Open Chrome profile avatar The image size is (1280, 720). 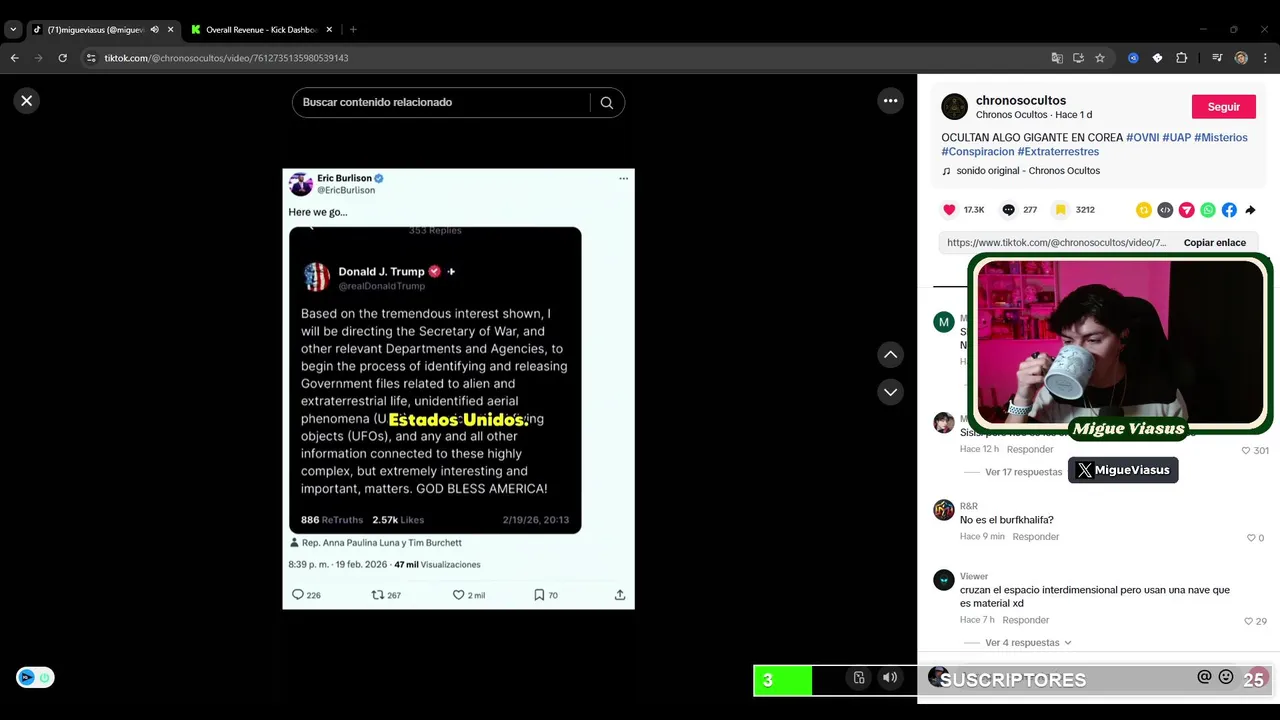1241,58
